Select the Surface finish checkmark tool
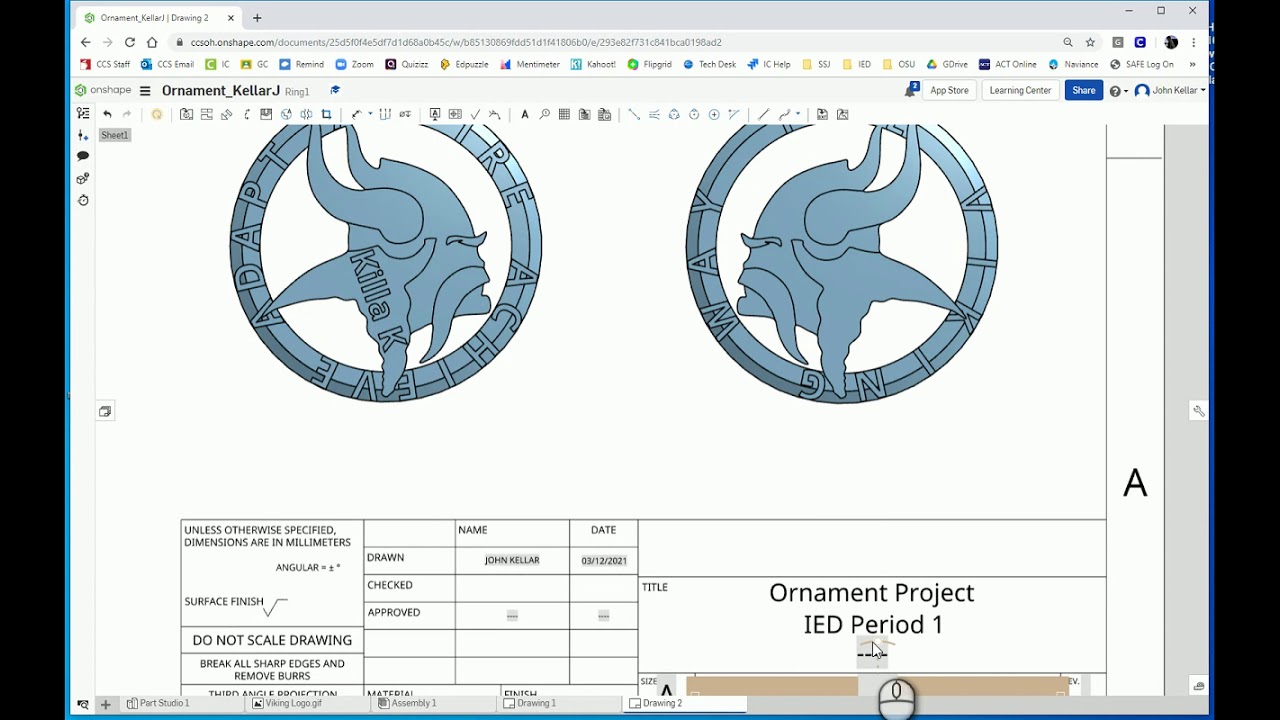This screenshot has height=720, width=1280. point(475,114)
